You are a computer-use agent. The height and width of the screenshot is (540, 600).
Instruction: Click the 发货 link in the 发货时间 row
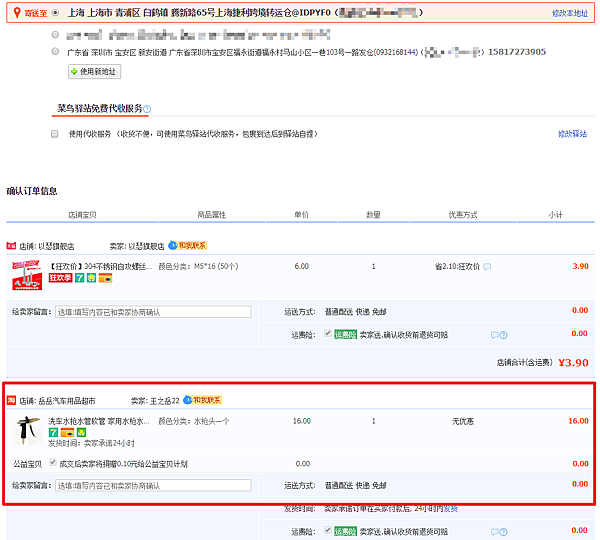[451, 509]
